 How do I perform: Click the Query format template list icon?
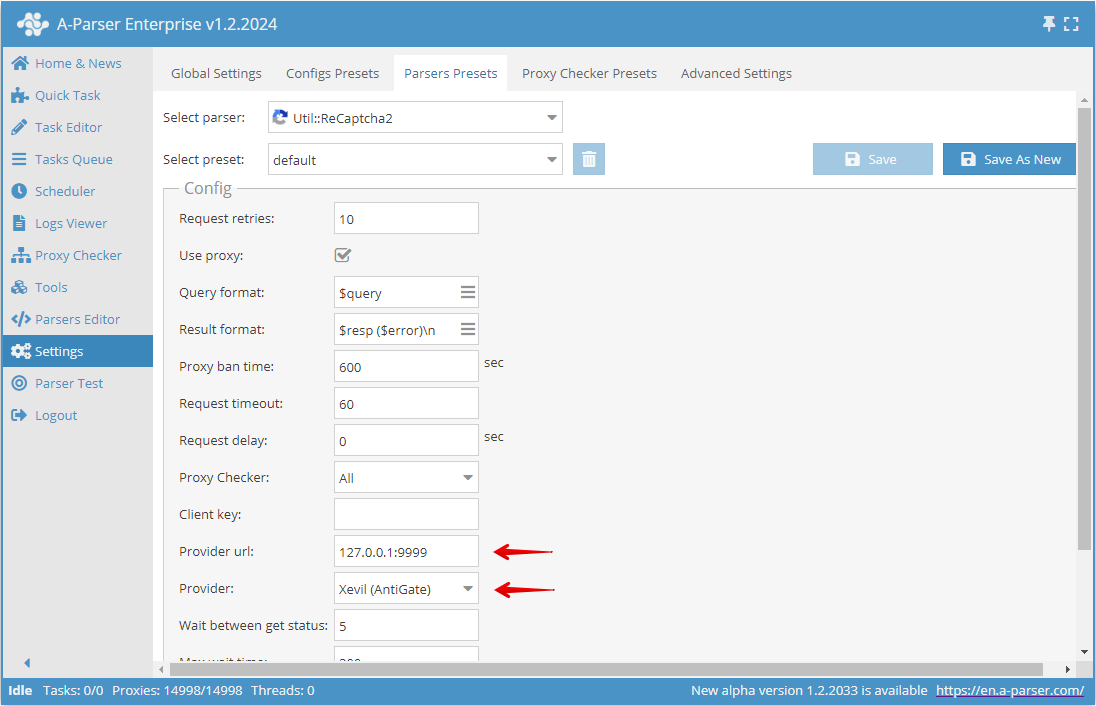point(465,291)
